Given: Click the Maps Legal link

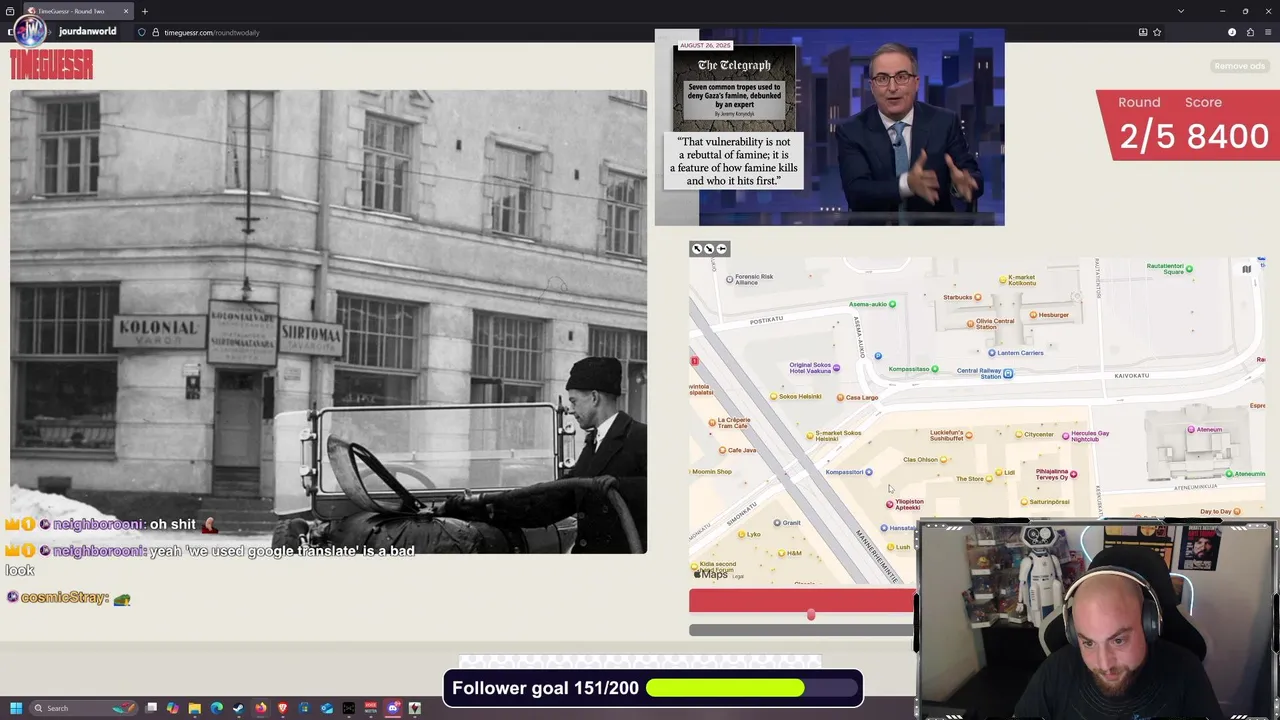Looking at the screenshot, I should (x=738, y=576).
